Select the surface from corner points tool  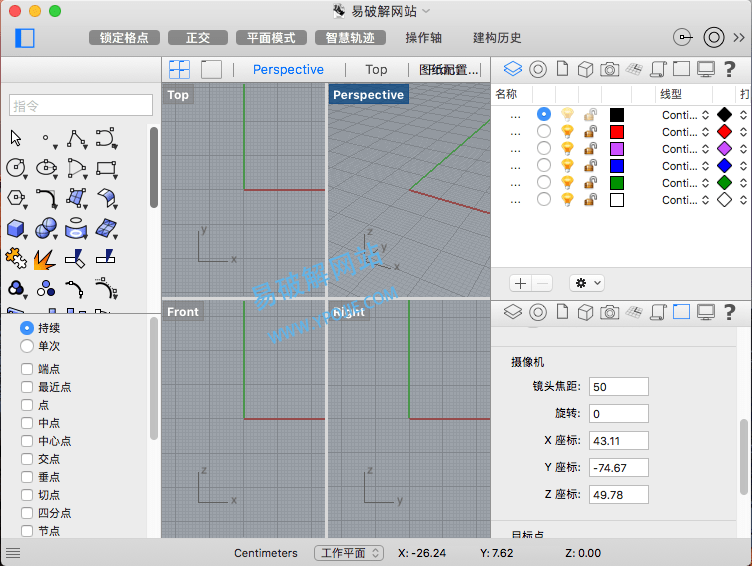[x=77, y=198]
